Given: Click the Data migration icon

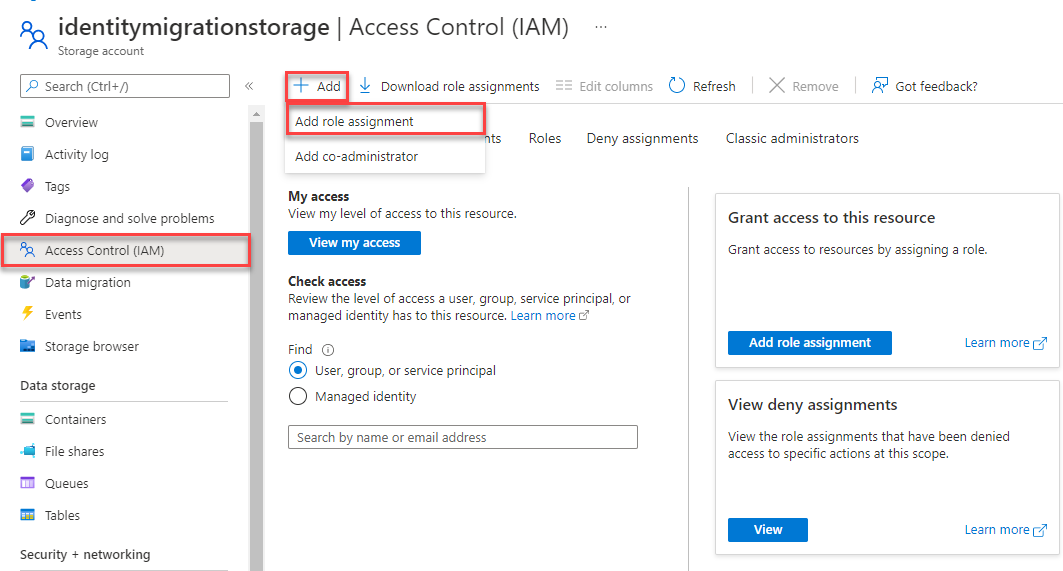Looking at the screenshot, I should (27, 281).
